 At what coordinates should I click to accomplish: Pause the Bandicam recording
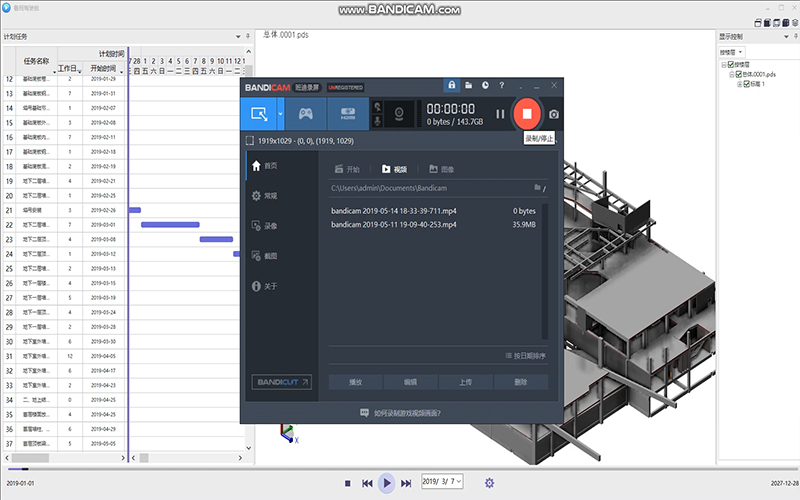pyautogui.click(x=500, y=114)
